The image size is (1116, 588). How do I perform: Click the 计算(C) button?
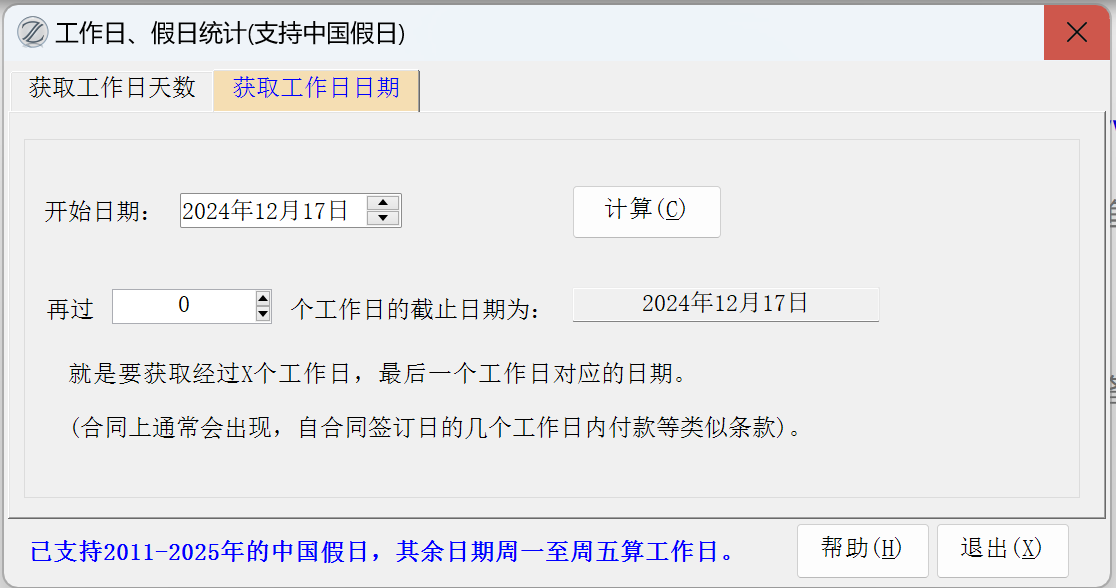[x=646, y=211]
